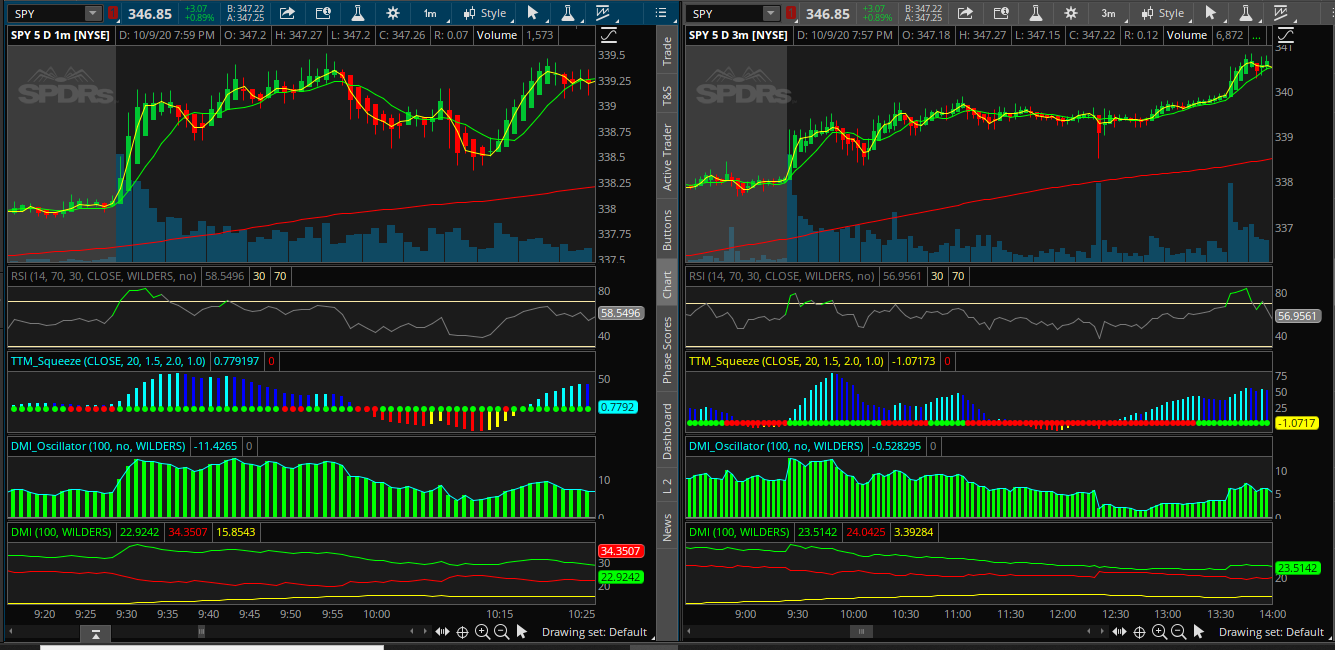Zoom out on the right chart
Image resolution: width=1335 pixels, height=650 pixels.
point(1179,632)
